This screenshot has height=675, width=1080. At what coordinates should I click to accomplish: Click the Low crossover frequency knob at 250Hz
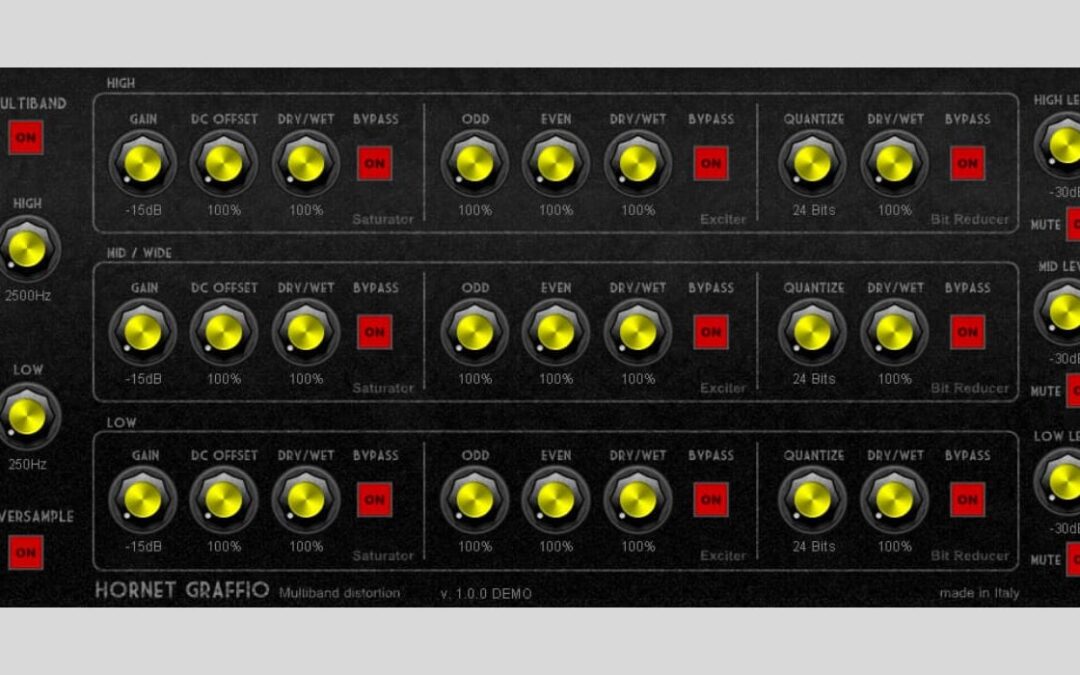[28, 417]
